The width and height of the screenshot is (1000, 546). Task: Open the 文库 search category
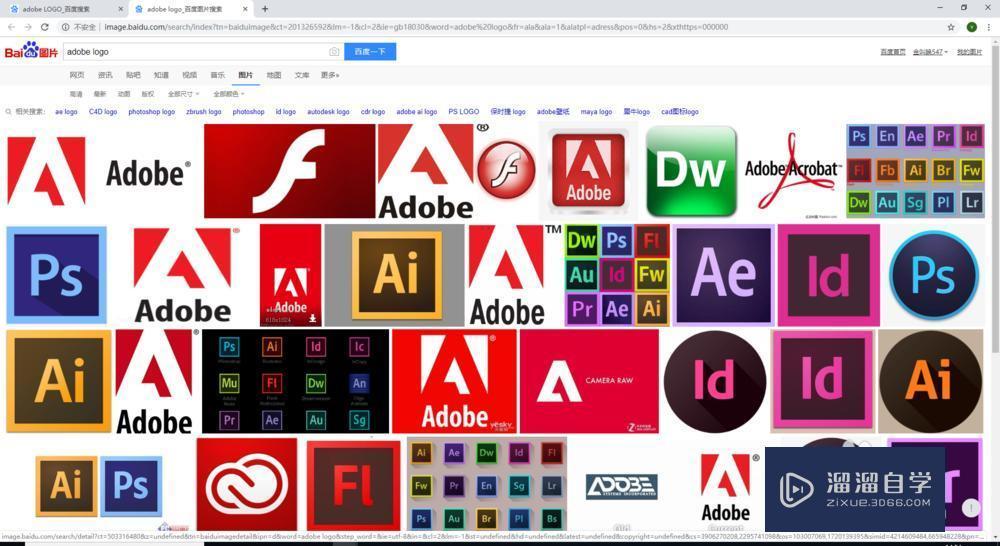[302, 75]
